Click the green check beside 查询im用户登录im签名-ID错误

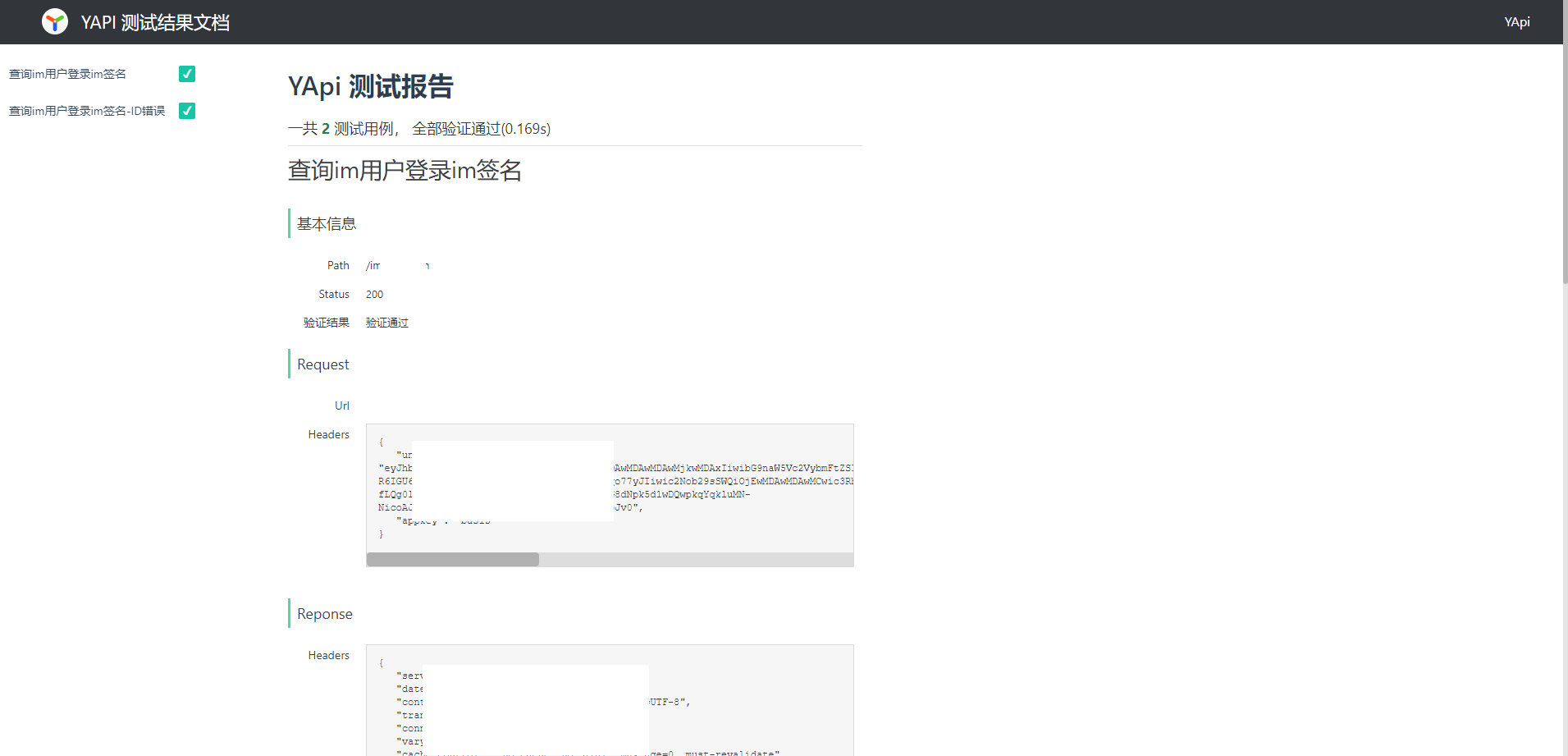pos(187,111)
